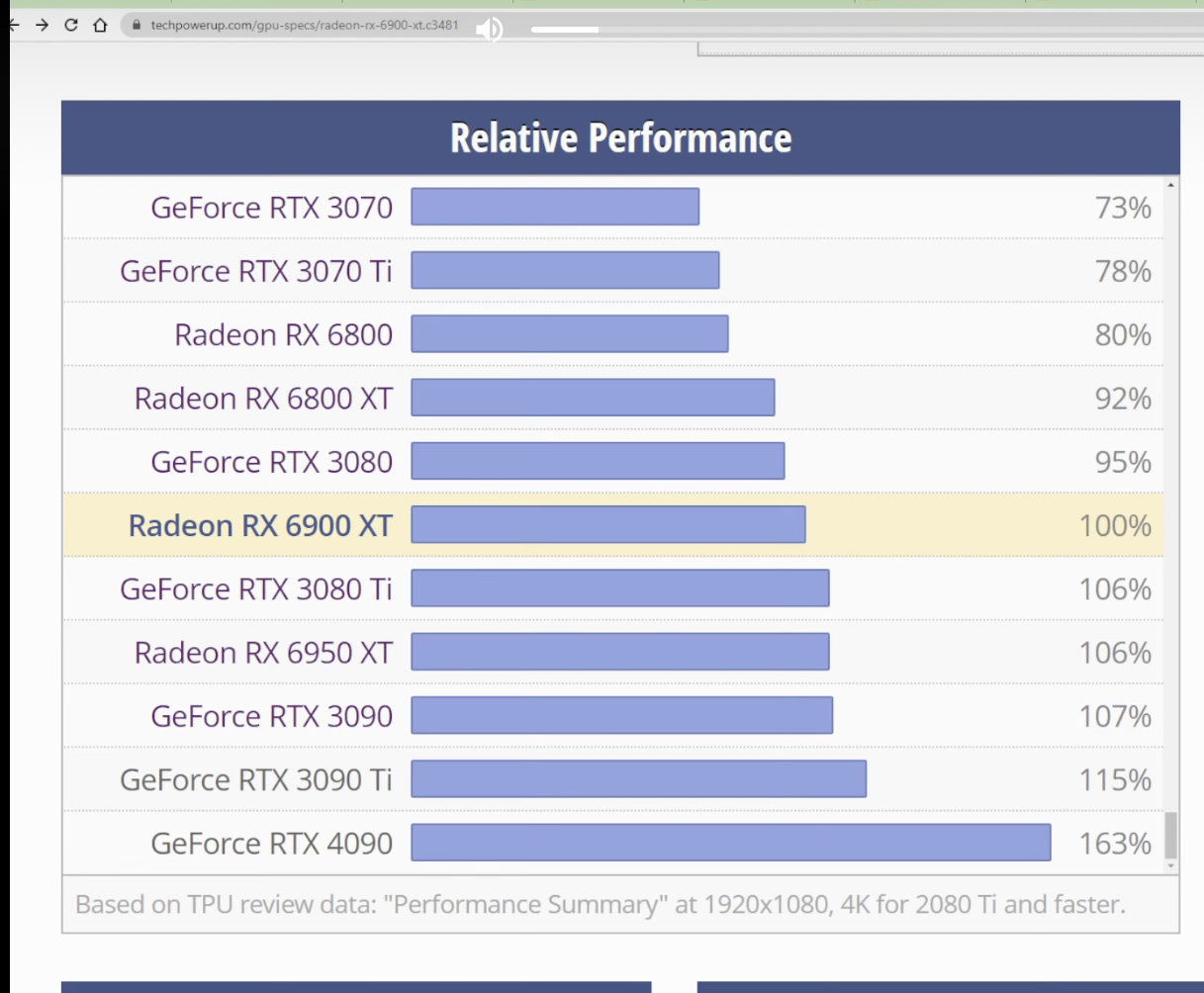Click the GeForce RTX 4090 performance bar
1204x993 pixels.
coord(731,842)
